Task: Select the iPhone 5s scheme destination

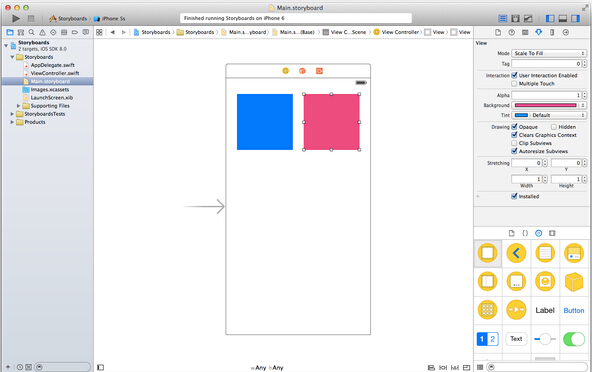Action: [x=110, y=19]
